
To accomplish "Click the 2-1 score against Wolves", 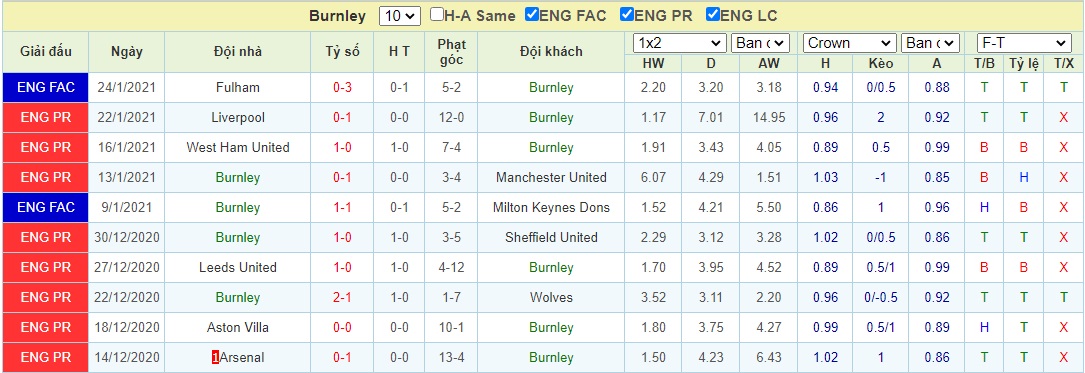I will click(x=343, y=298).
